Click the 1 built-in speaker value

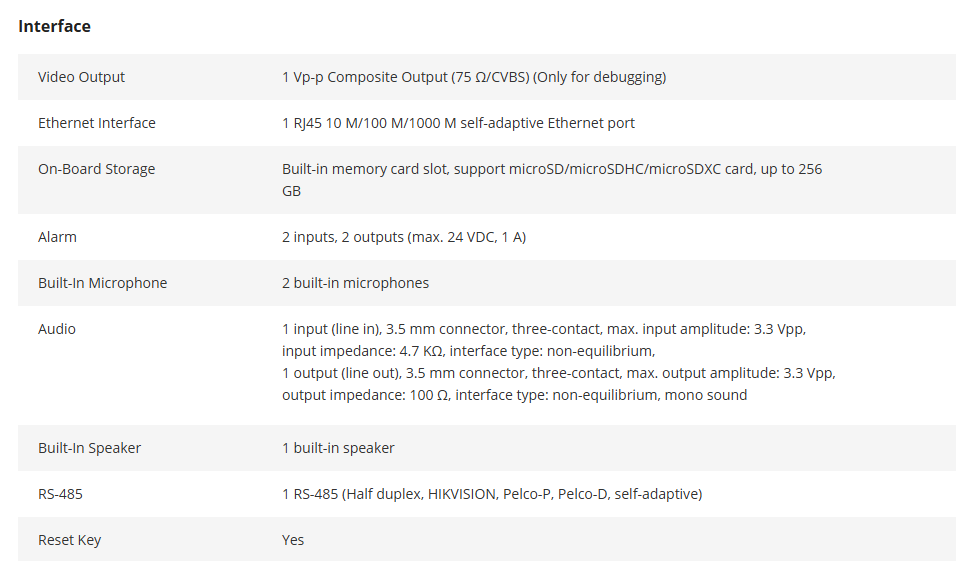tap(338, 448)
